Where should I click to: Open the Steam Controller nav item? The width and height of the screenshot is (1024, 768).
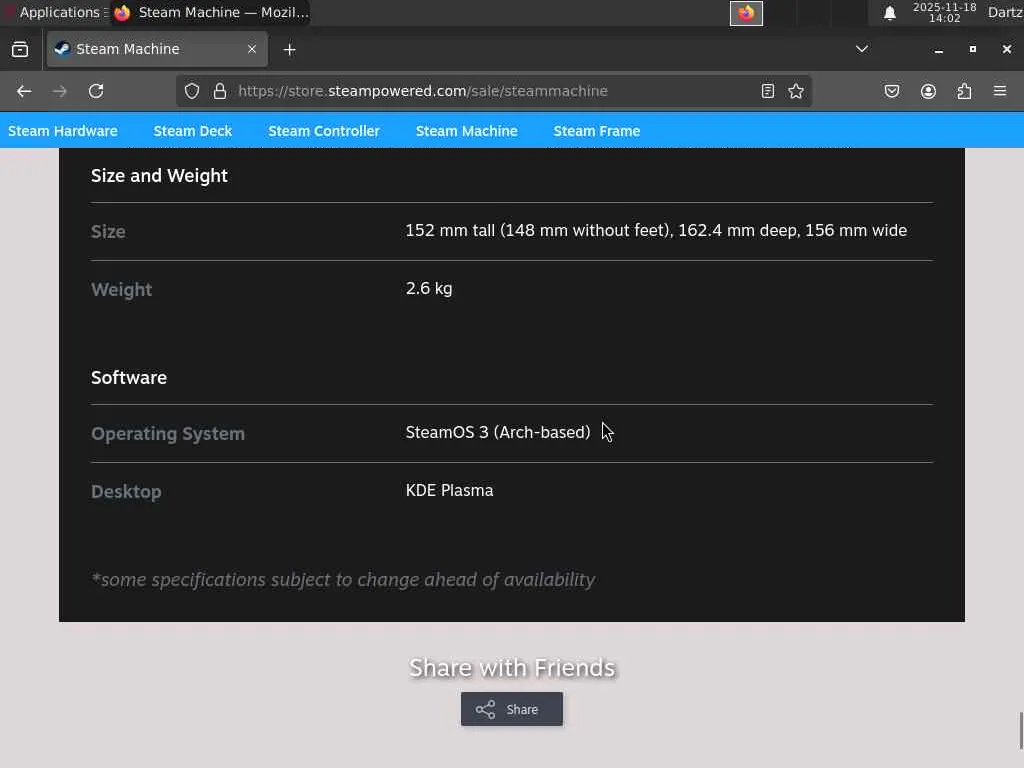pyautogui.click(x=324, y=131)
